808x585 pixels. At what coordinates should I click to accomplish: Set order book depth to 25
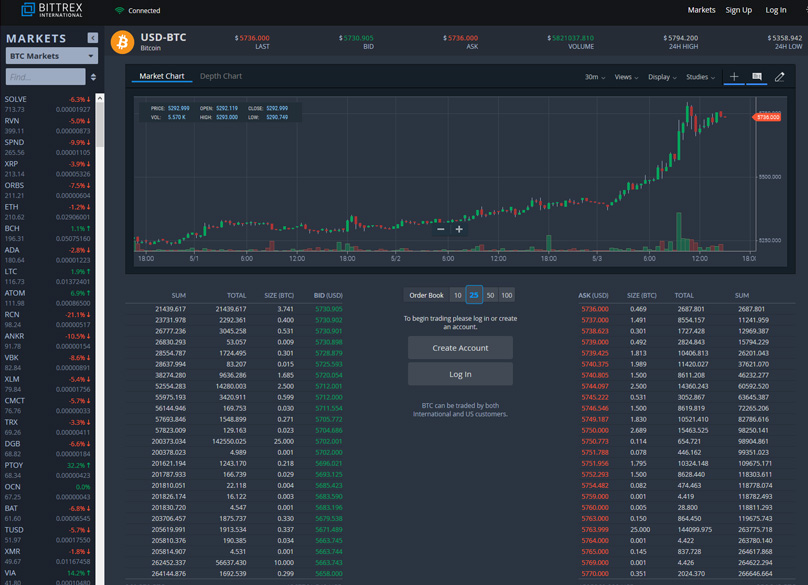coord(474,295)
